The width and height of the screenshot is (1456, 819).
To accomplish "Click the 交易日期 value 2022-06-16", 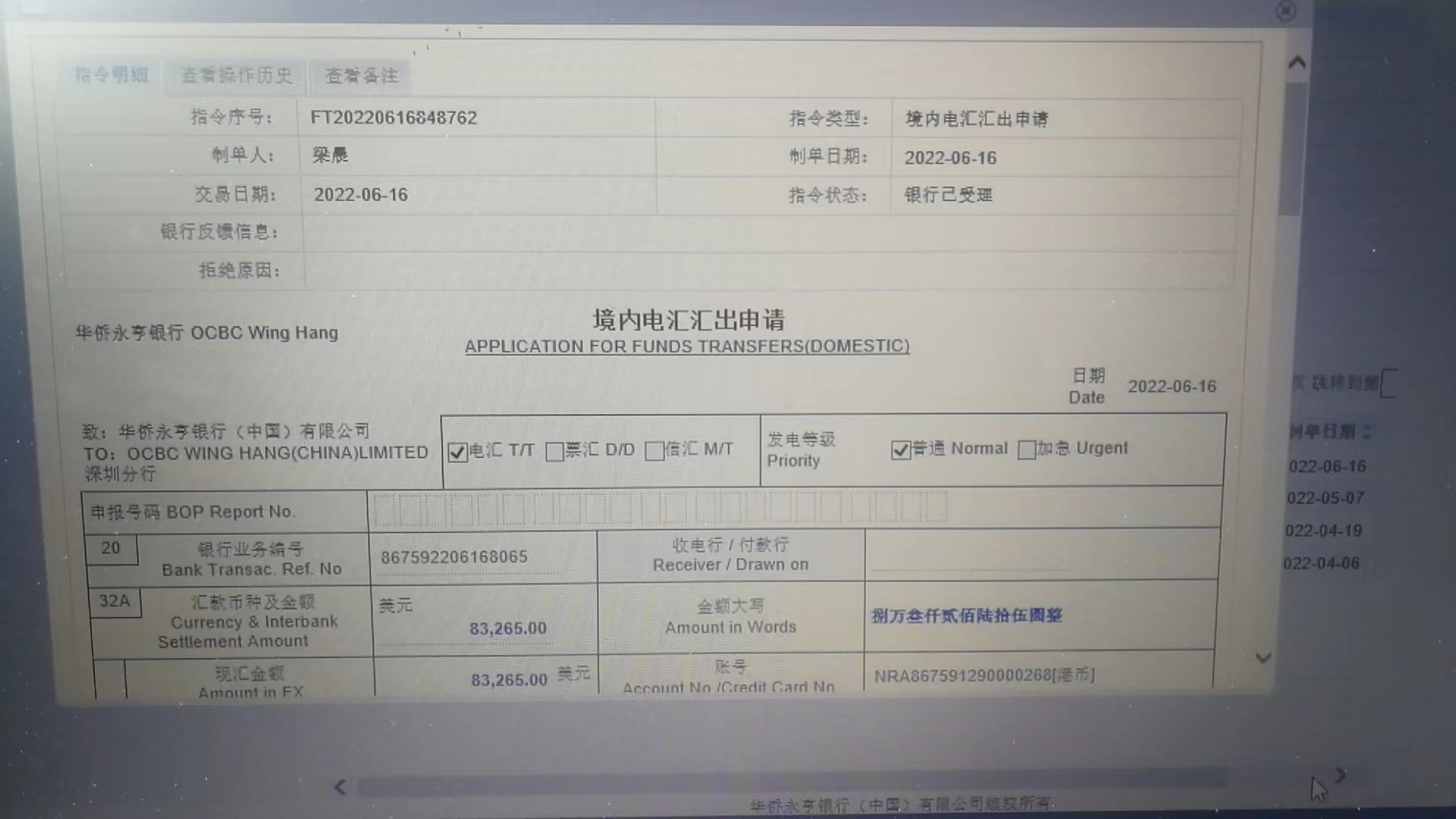I will pyautogui.click(x=361, y=195).
